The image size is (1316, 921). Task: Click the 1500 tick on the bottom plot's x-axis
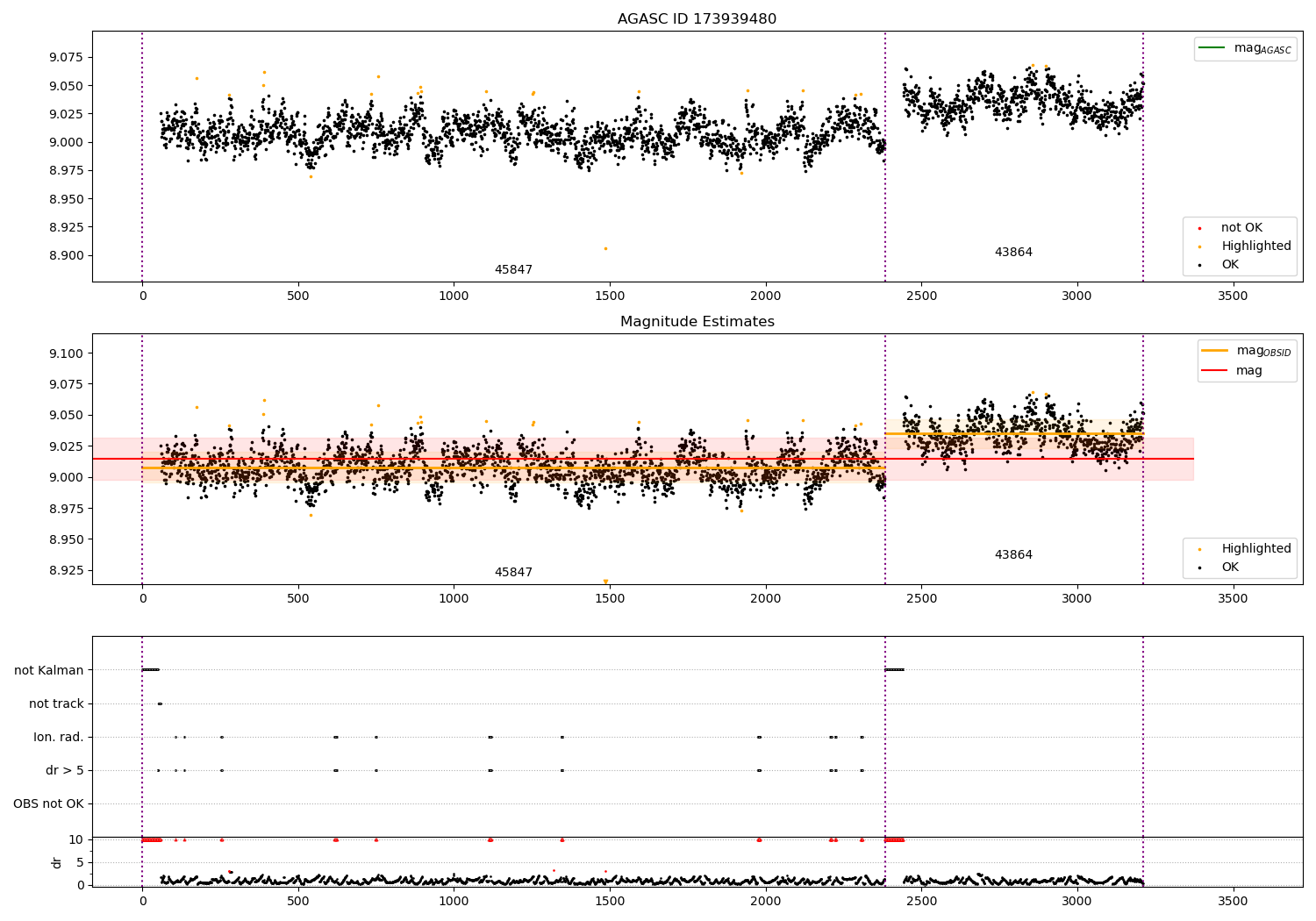point(610,901)
